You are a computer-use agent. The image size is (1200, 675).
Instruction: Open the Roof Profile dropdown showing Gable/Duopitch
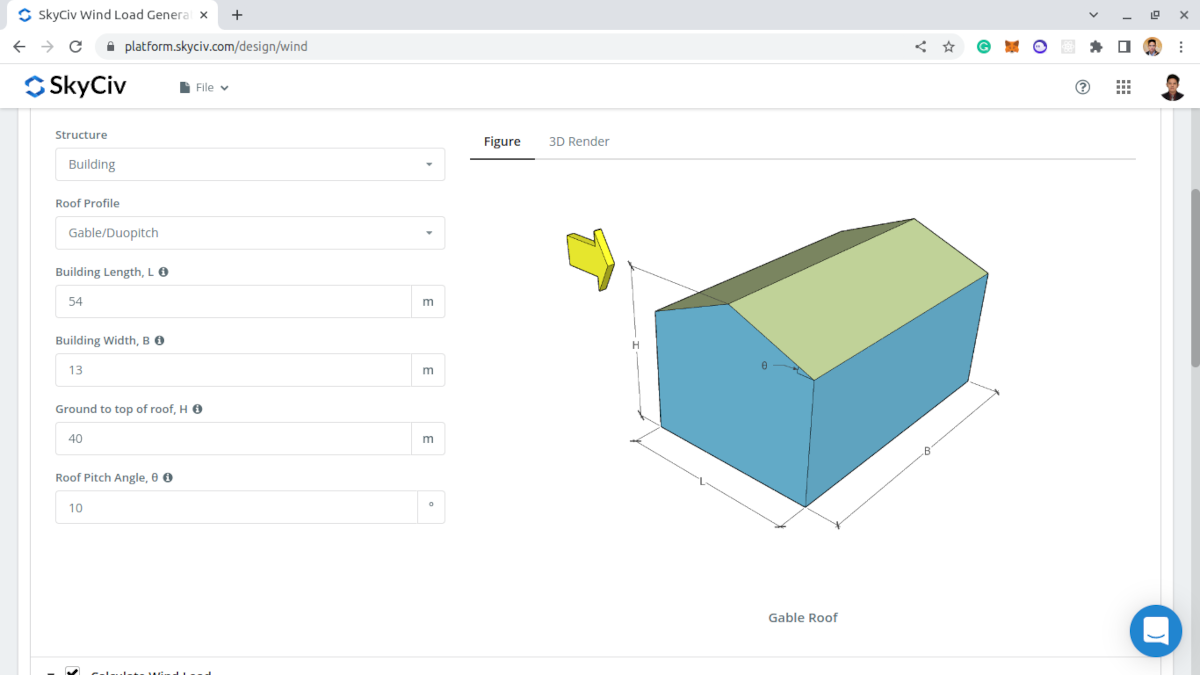(250, 233)
